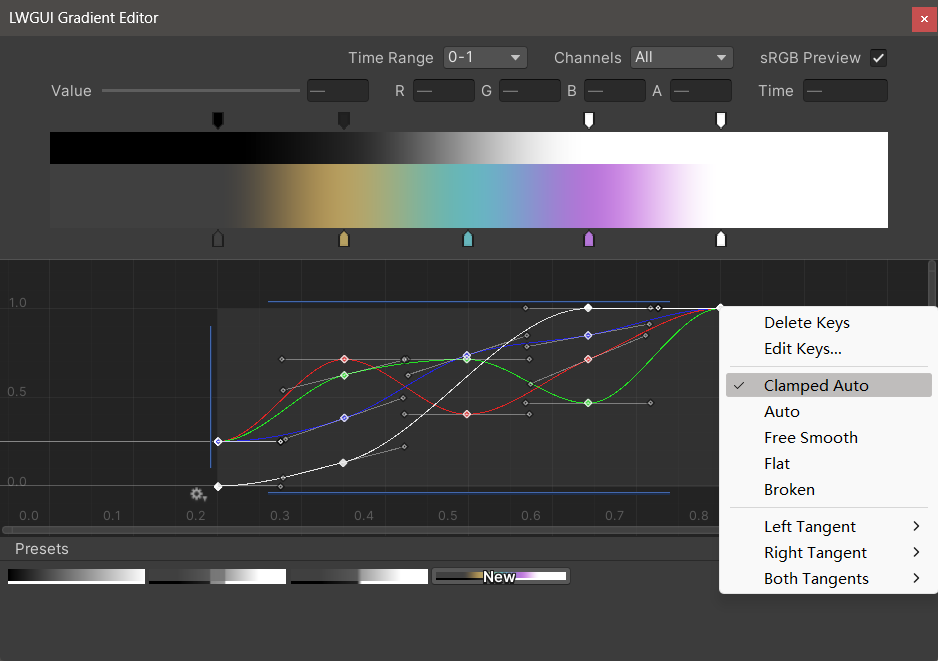This screenshot has width=938, height=661.
Task: Apply the first black-to-white gradient preset
Action: pos(76,577)
